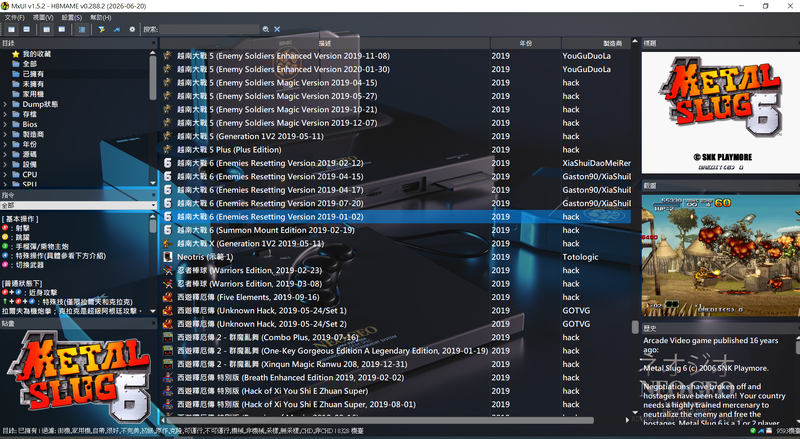Click the horizontal scrollbar under game list

click(x=380, y=421)
